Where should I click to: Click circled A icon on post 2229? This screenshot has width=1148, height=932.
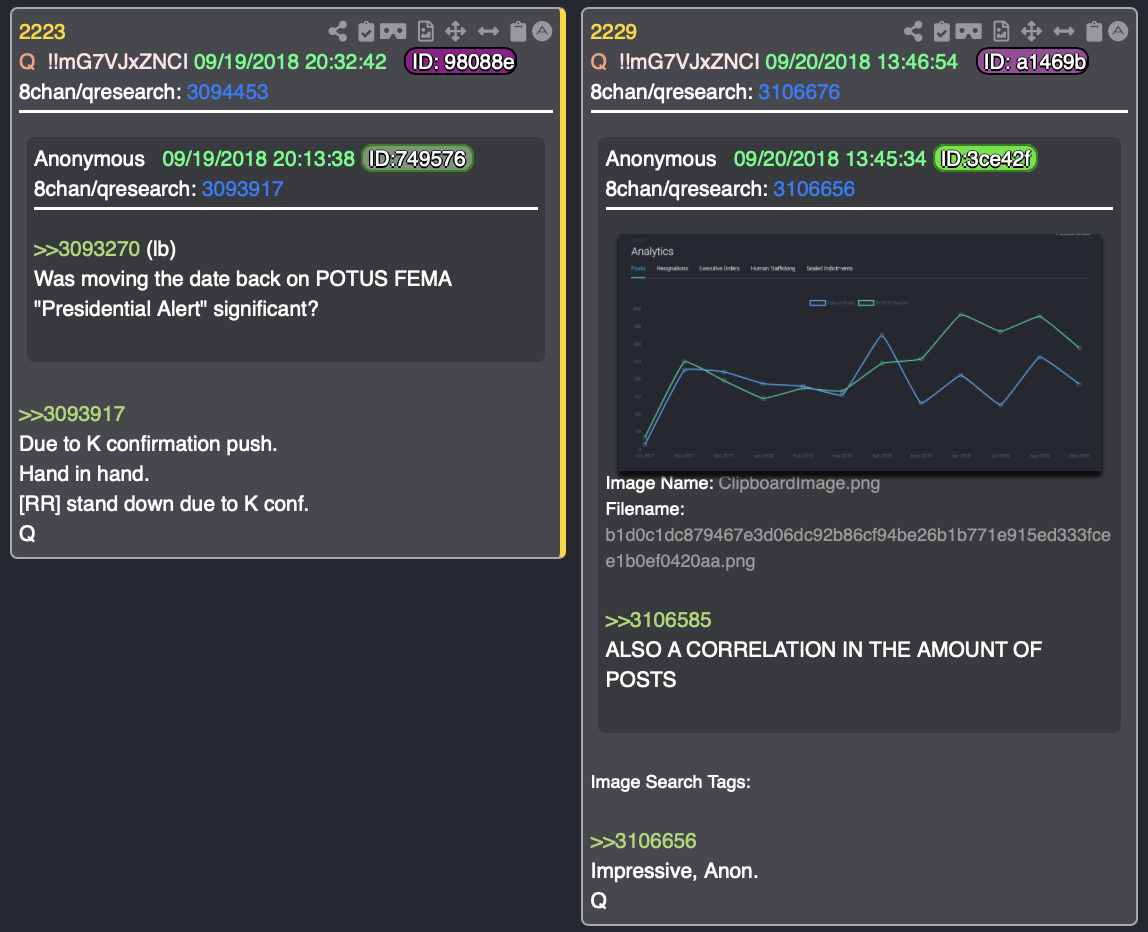1118,31
